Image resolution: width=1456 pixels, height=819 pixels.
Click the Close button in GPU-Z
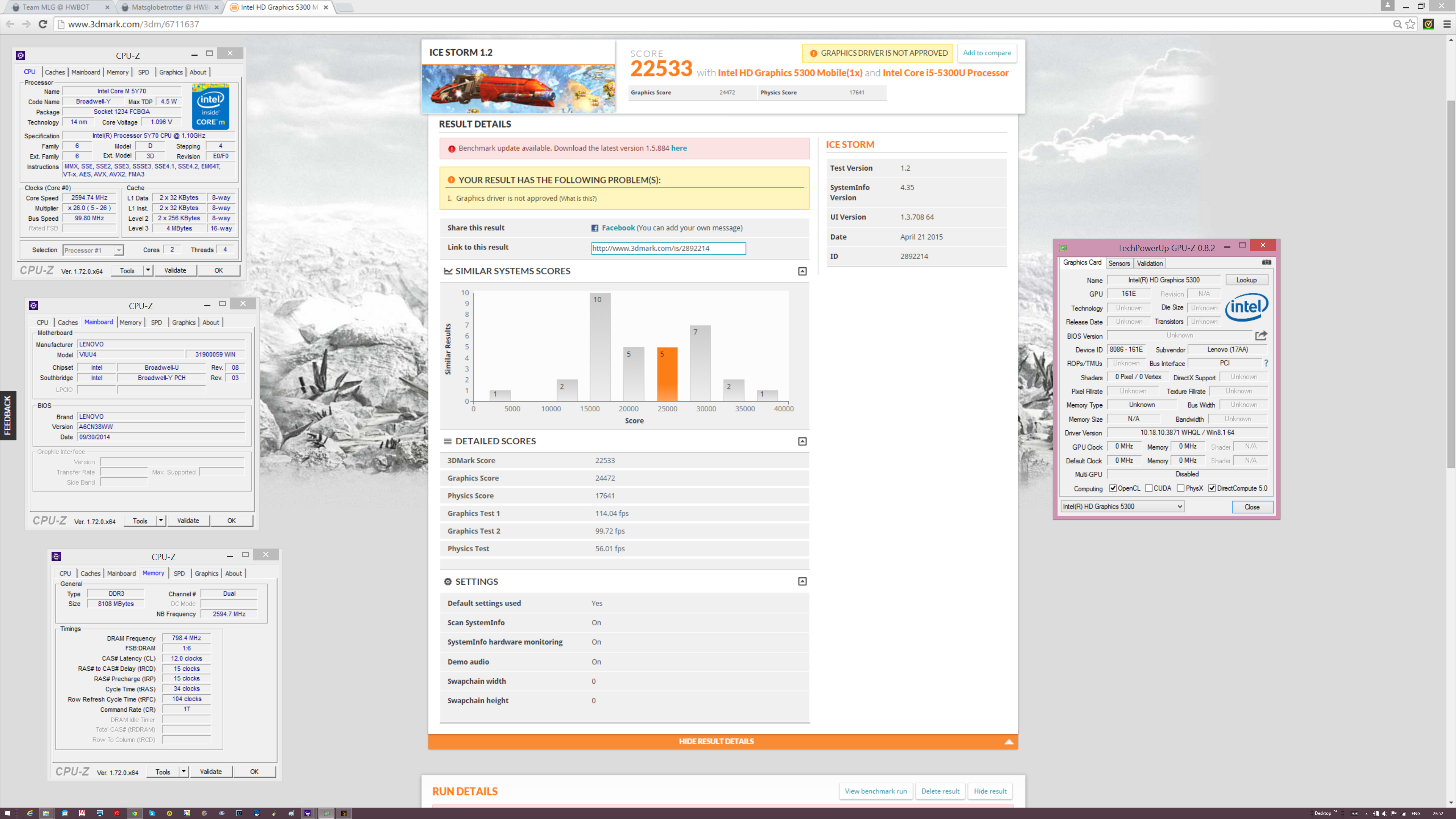pos(1252,507)
